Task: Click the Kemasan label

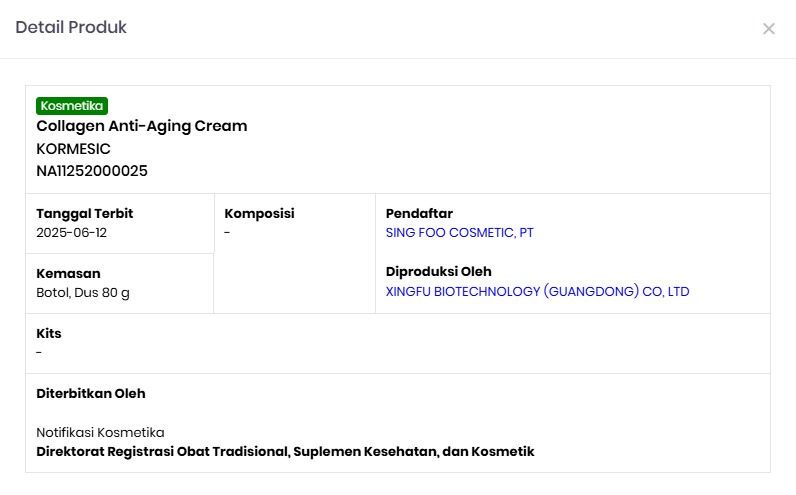Action: [x=68, y=273]
